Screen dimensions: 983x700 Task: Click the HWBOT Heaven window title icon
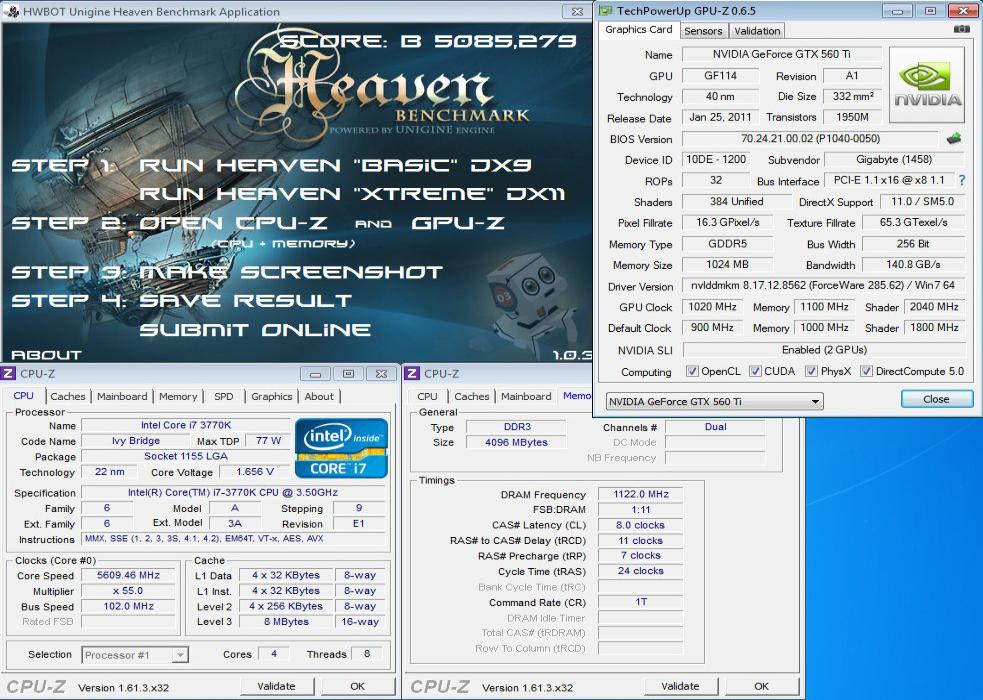pos(11,11)
